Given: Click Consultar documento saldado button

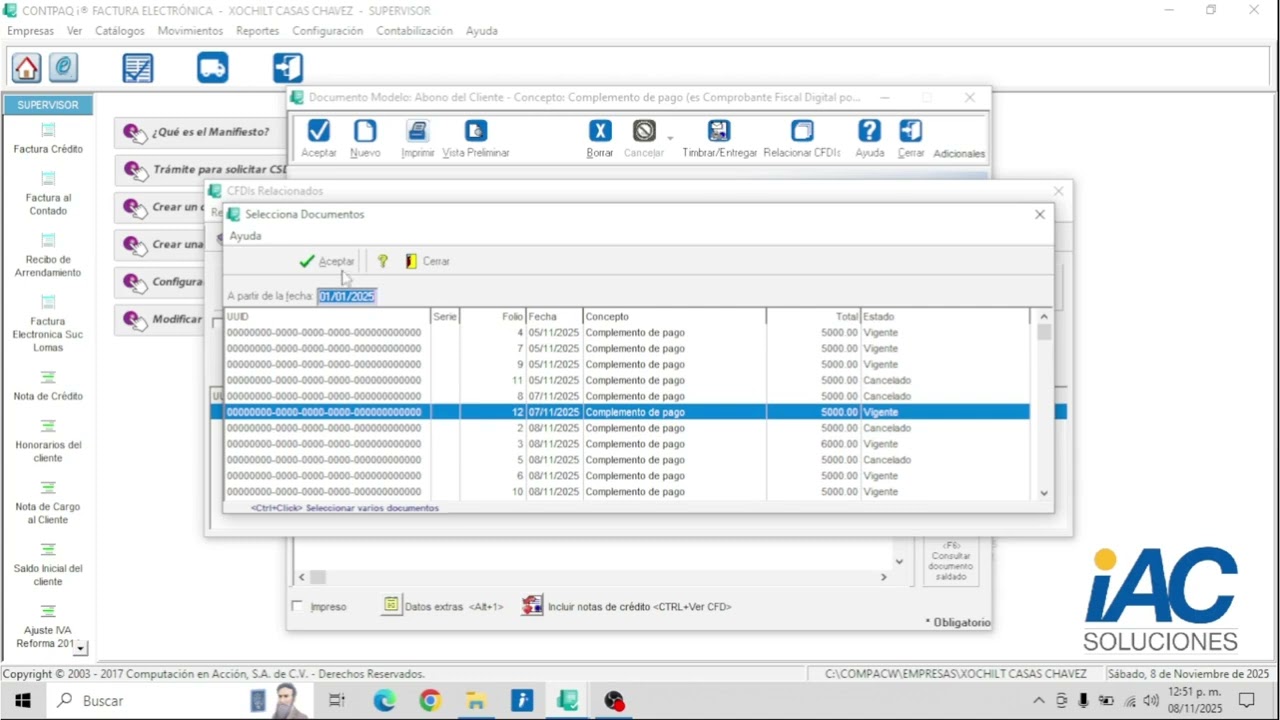Looking at the screenshot, I should 951,561.
